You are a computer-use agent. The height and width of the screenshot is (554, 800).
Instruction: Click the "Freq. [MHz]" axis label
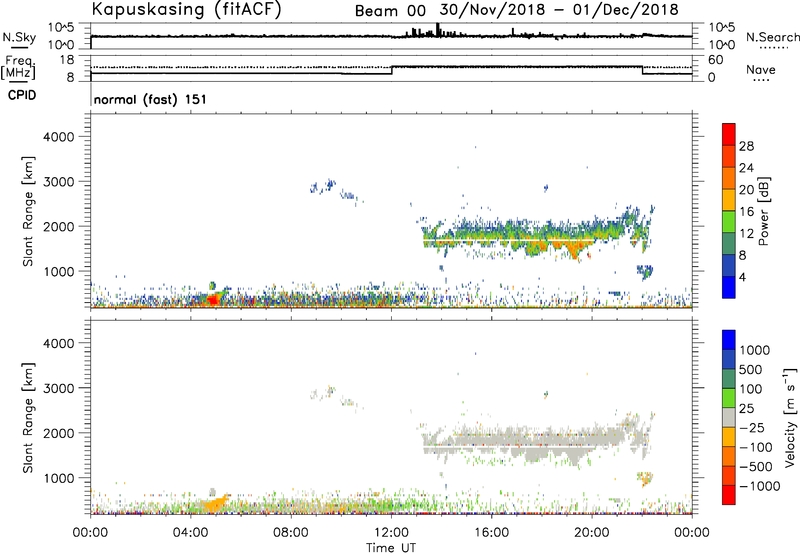point(19,67)
